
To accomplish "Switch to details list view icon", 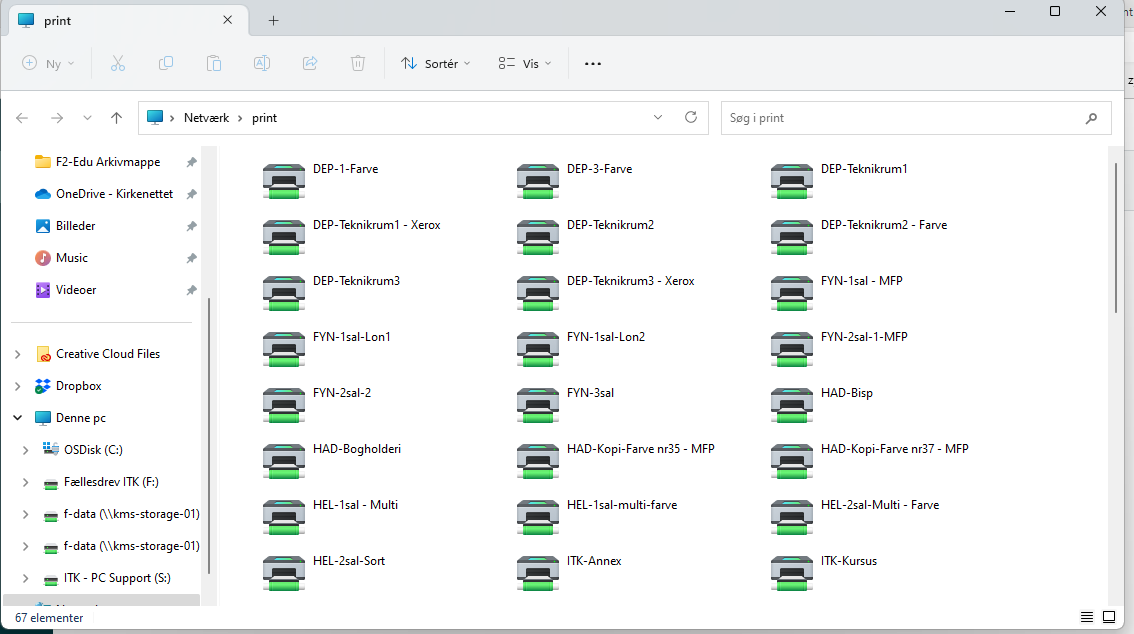I will 1086,617.
